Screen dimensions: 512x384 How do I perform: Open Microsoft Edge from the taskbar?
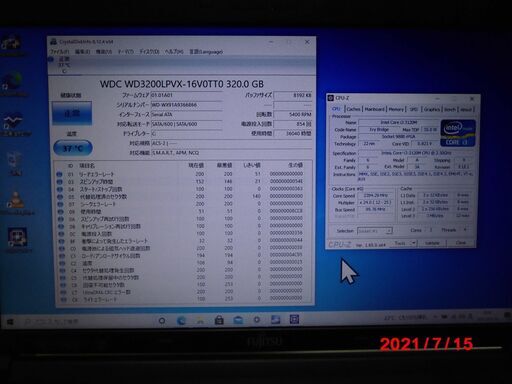[x=182, y=321]
